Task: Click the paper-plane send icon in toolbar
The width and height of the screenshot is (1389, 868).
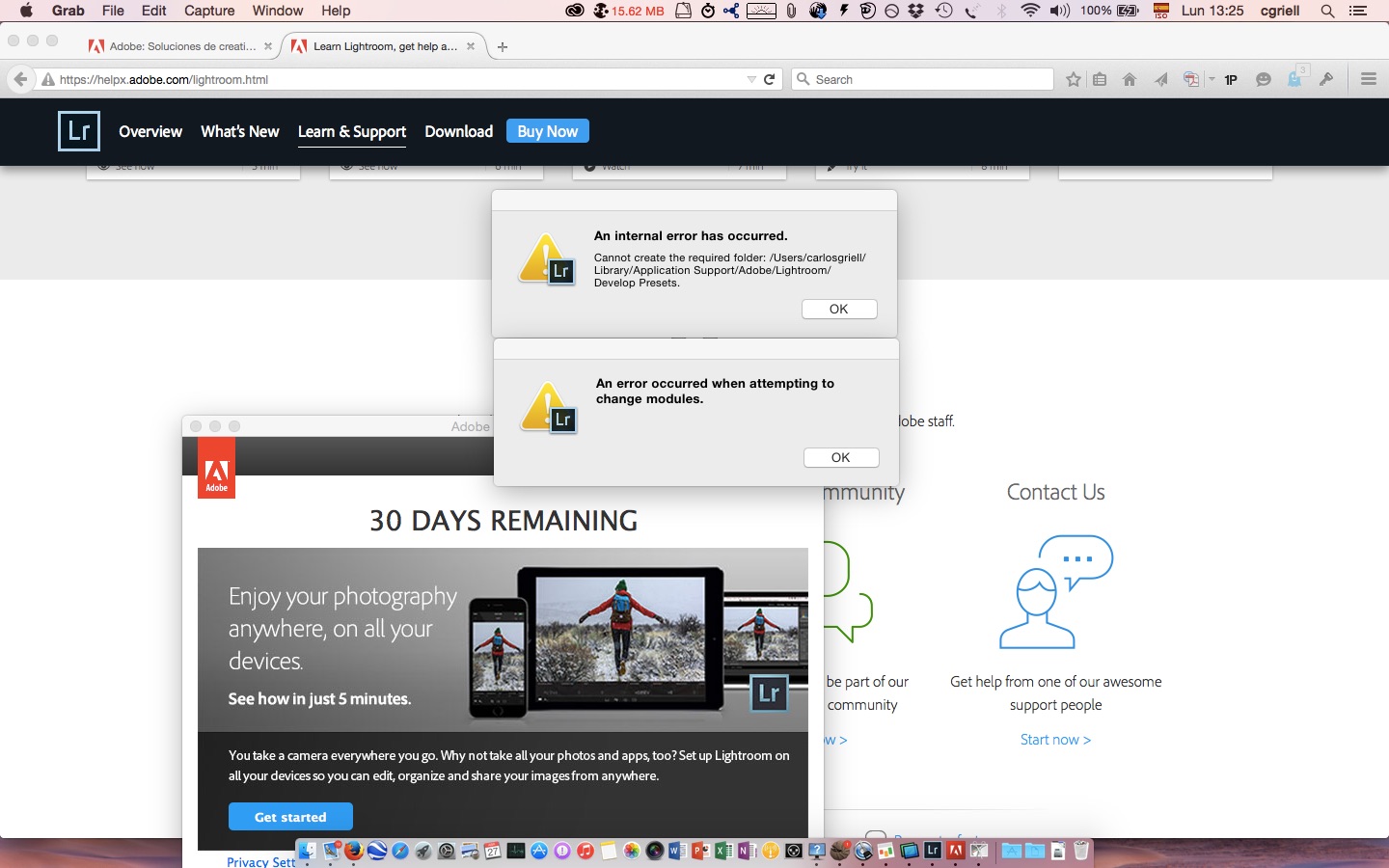Action: tap(1161, 80)
